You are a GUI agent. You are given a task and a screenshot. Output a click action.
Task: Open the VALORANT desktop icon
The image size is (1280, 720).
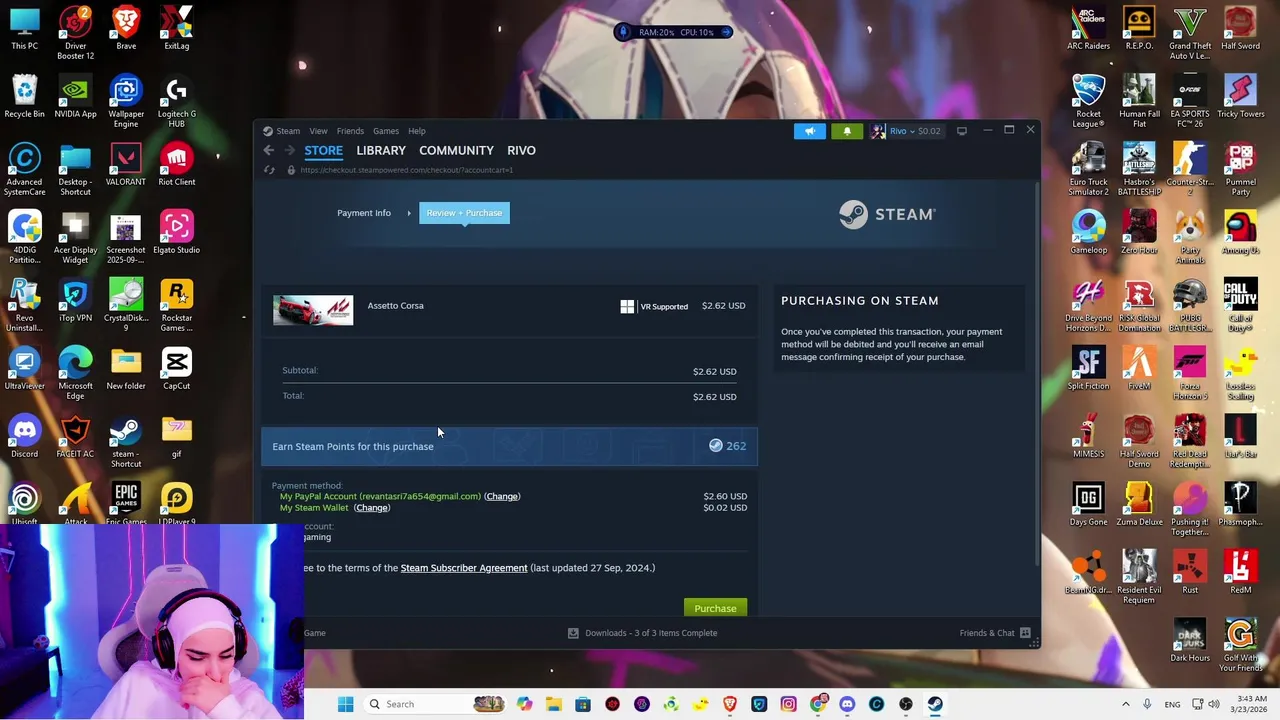(x=126, y=164)
